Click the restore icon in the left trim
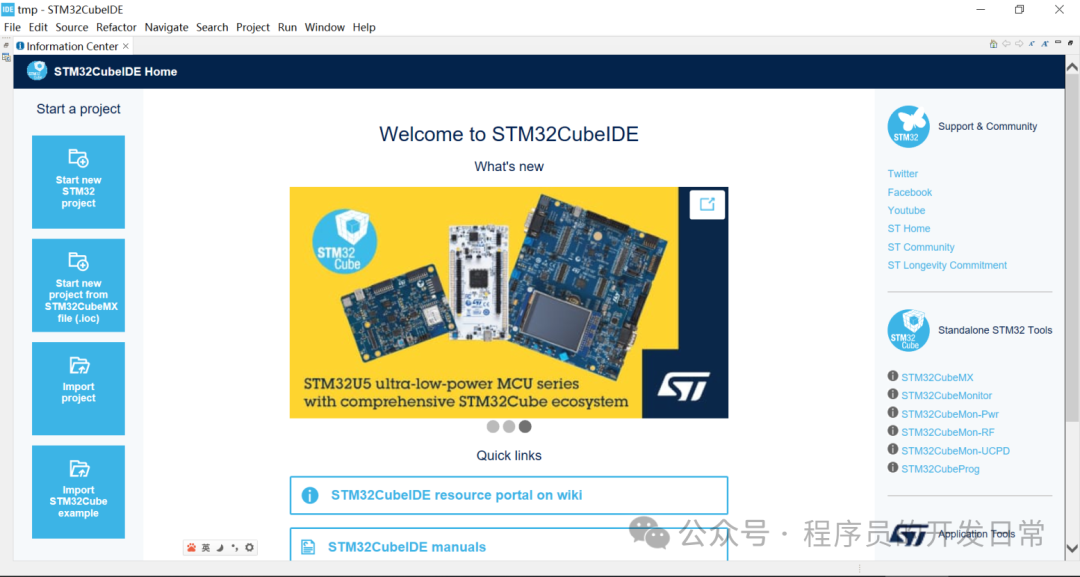The image size is (1080, 577). pos(6,45)
